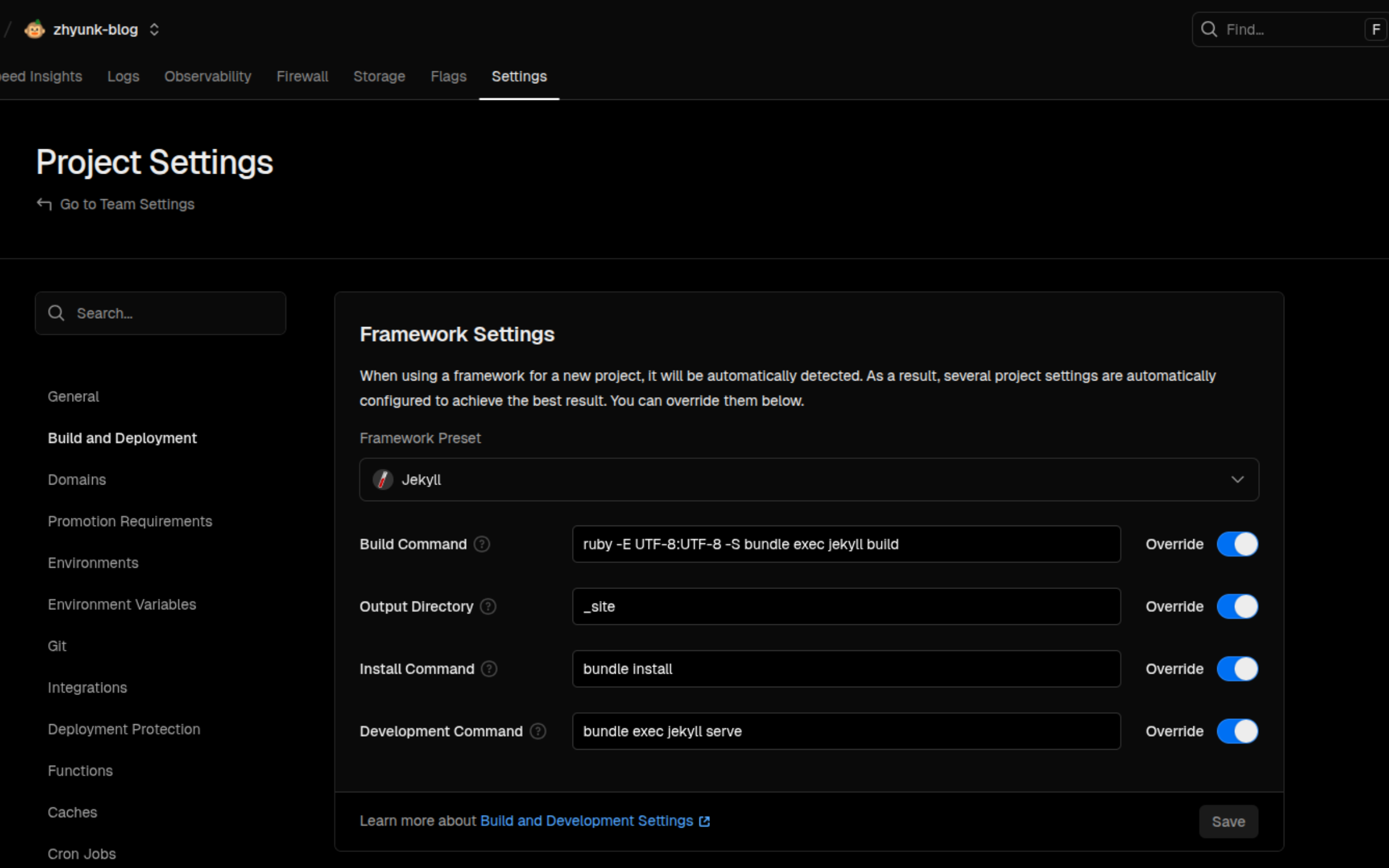Click the magnifier icon in settings Search box
1389x868 pixels.
[56, 313]
